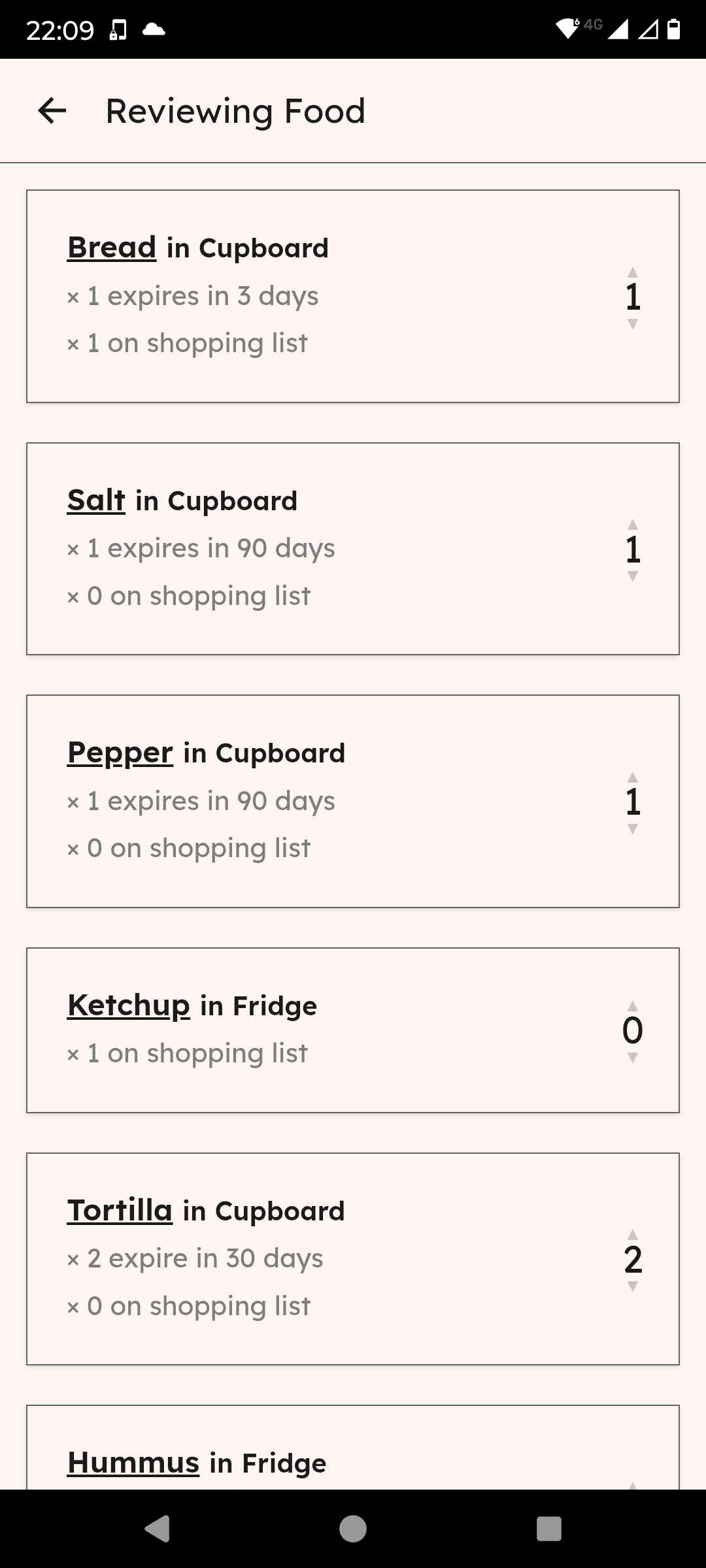Increase Bread quantity with up arrow
706x1568 pixels.
click(x=632, y=272)
